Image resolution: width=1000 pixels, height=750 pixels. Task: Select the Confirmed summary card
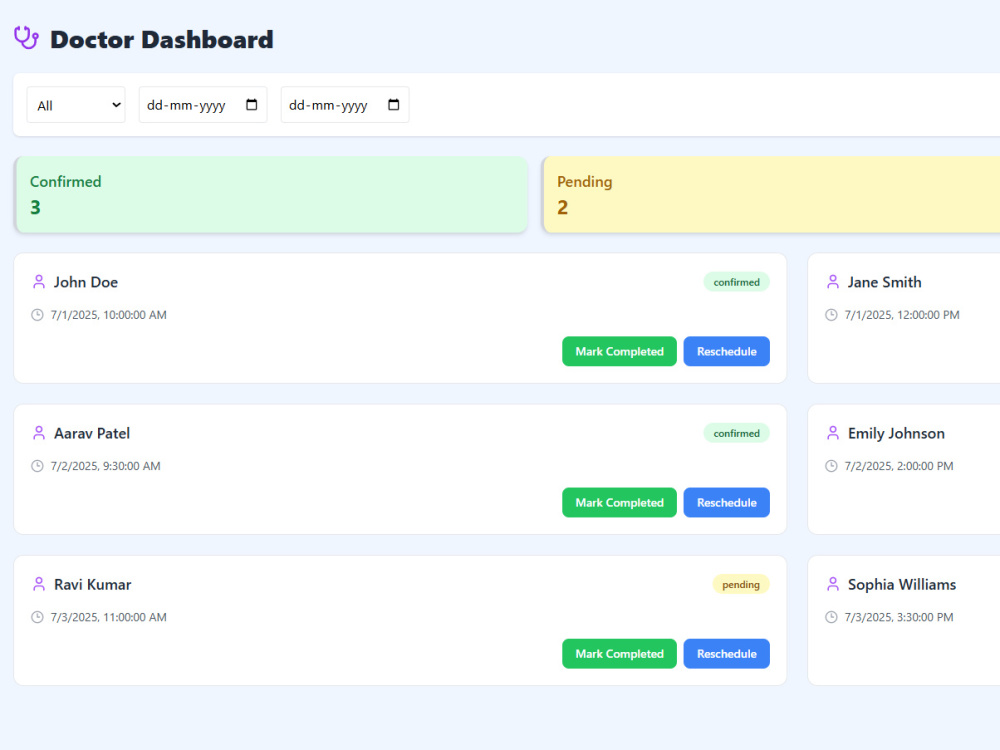271,195
